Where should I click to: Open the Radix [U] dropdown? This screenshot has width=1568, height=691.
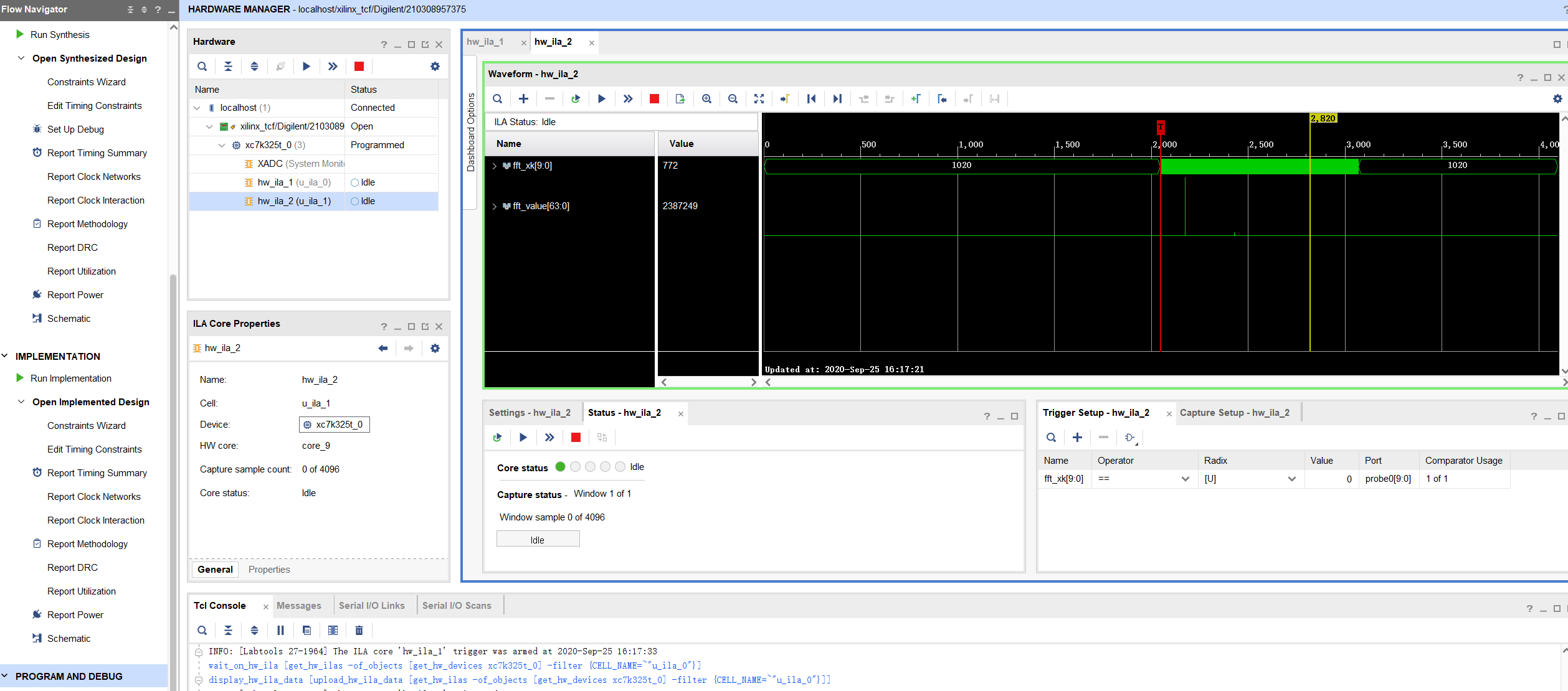pyautogui.click(x=1291, y=479)
